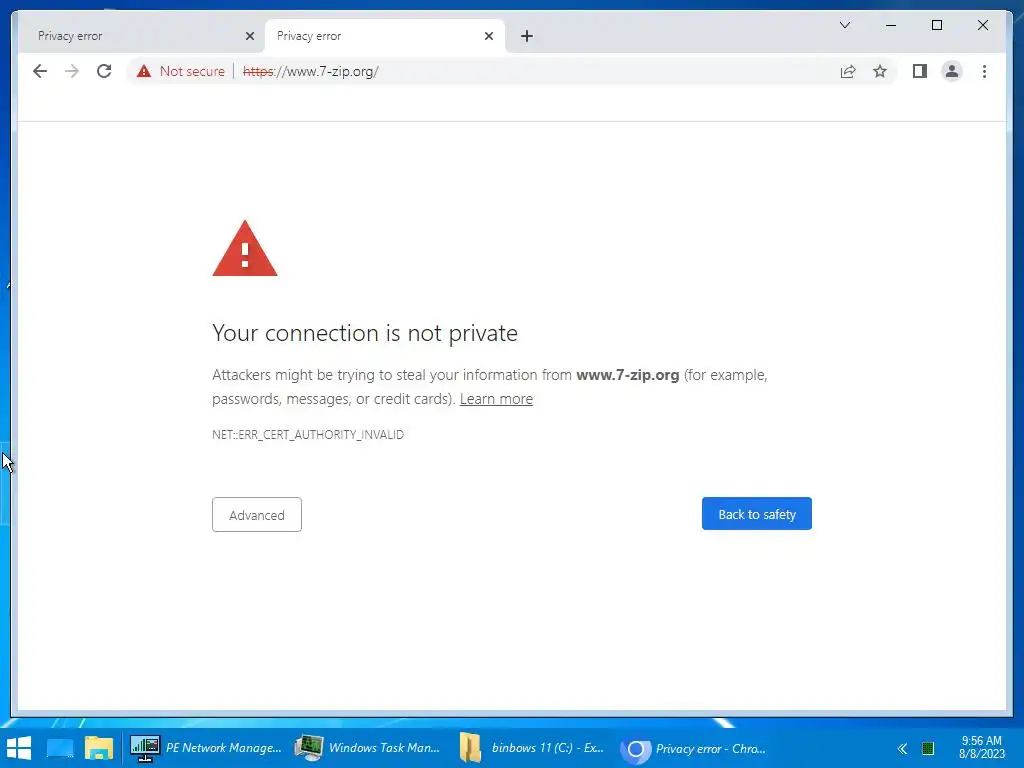Open binbows 11 (C:) Explorer window
Viewport: 1024px width, 768px height.
tap(532, 748)
